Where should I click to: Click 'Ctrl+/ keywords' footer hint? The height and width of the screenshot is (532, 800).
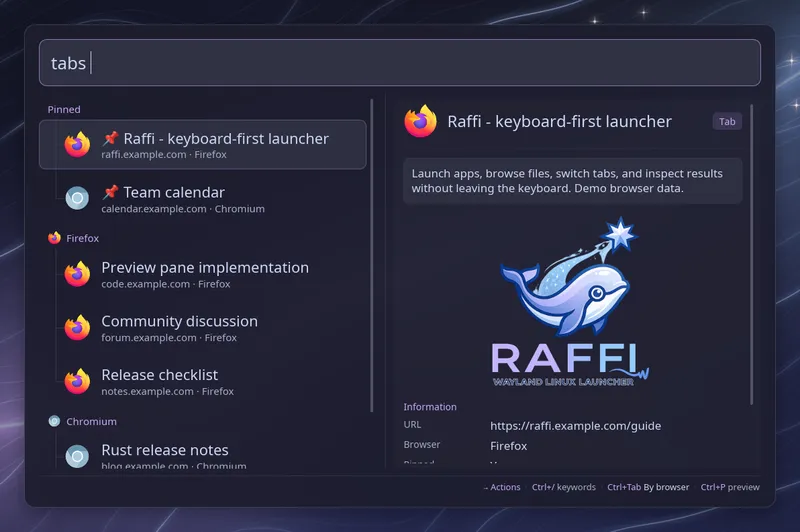pos(563,487)
